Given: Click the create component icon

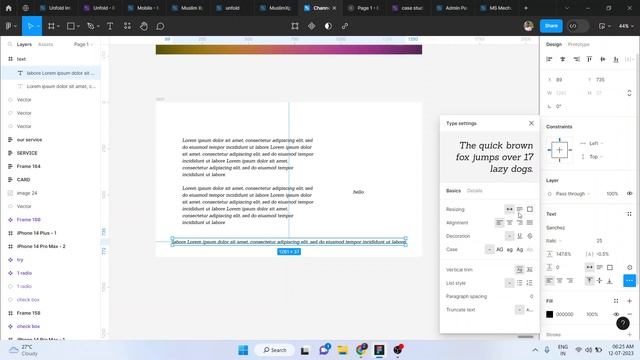Looking at the screenshot, I should click(311, 26).
